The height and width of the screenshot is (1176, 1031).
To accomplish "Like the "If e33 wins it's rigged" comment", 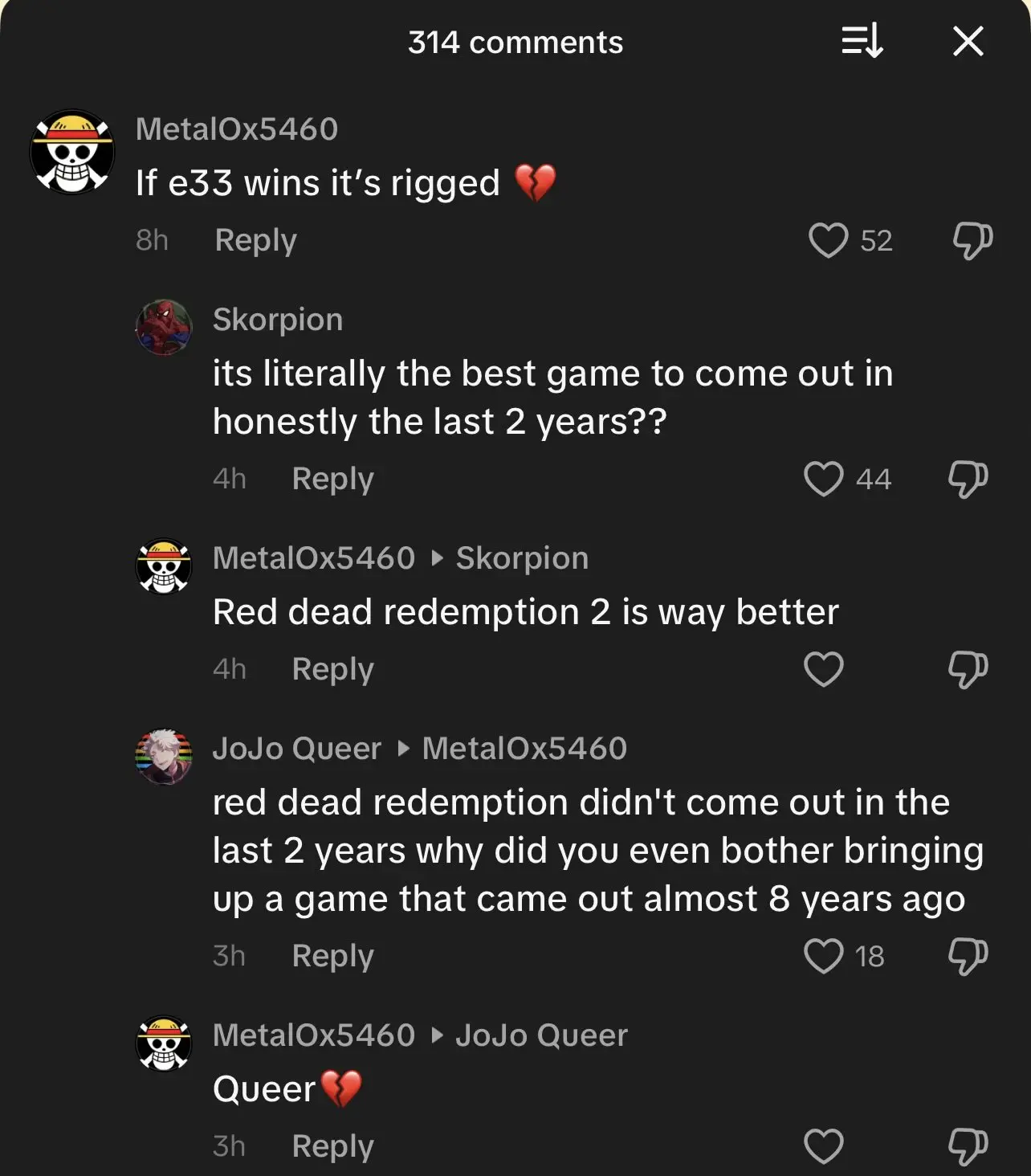I will (x=828, y=240).
